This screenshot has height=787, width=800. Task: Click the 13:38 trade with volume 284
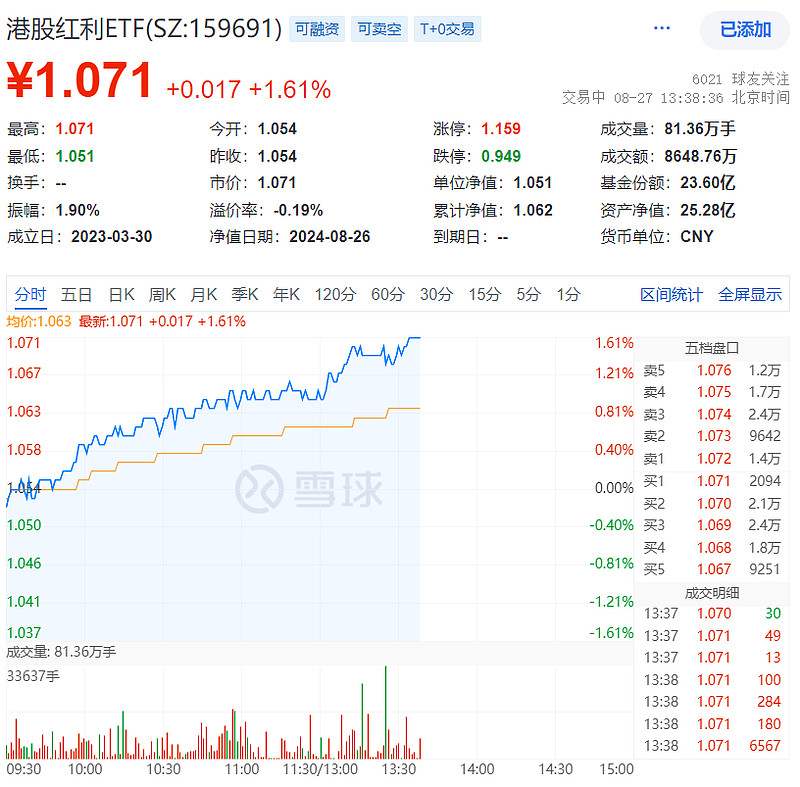point(712,702)
